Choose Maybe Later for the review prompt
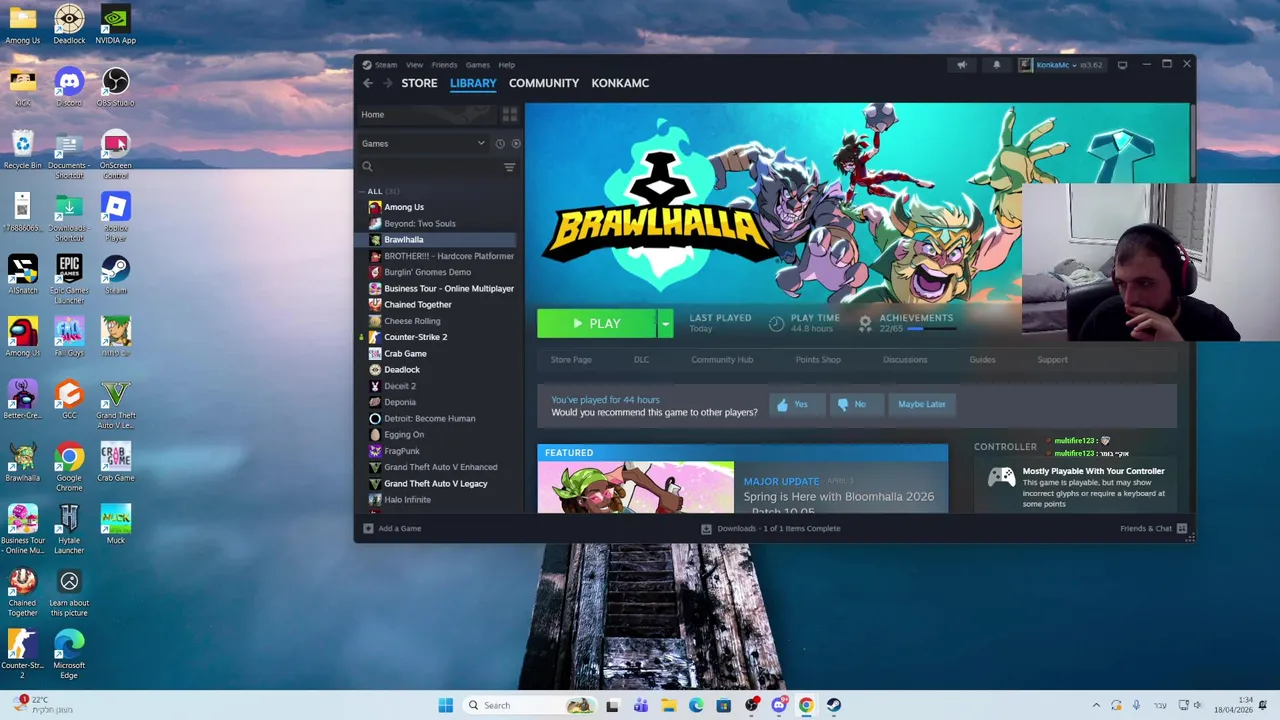This screenshot has width=1280, height=720. 921,404
